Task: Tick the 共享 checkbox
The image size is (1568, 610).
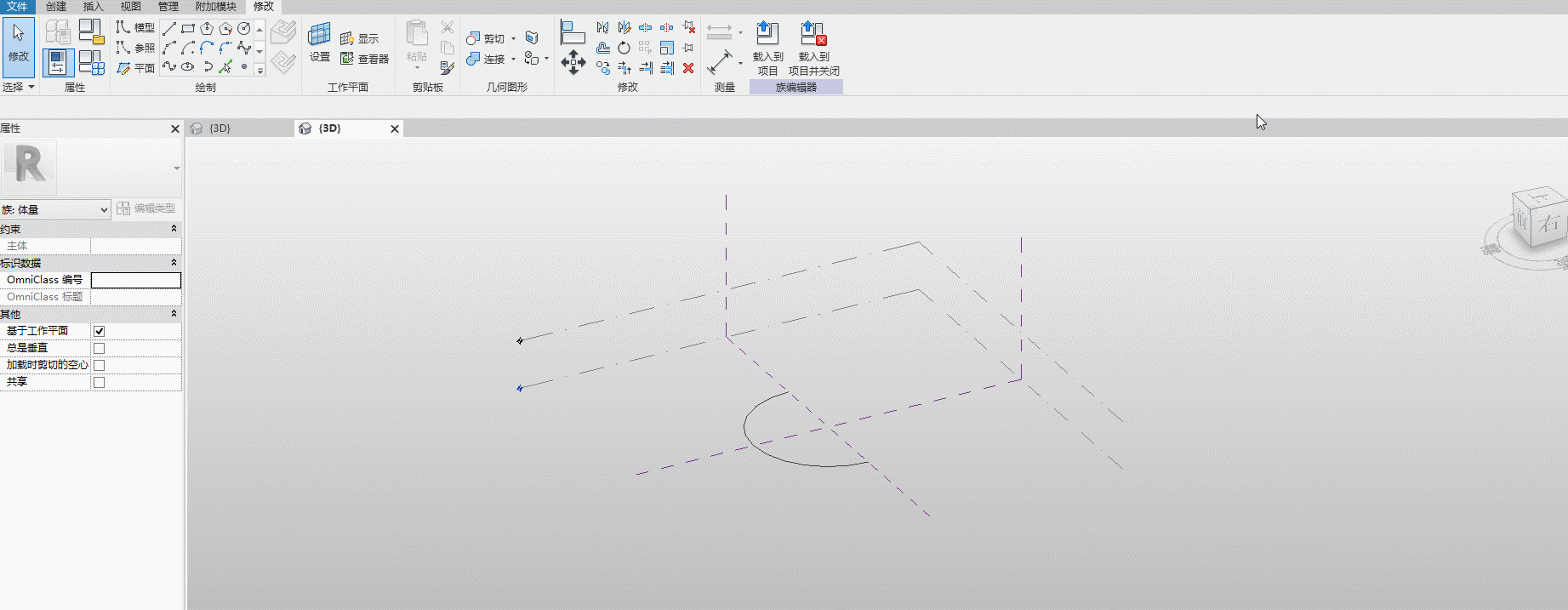Action: 99,382
